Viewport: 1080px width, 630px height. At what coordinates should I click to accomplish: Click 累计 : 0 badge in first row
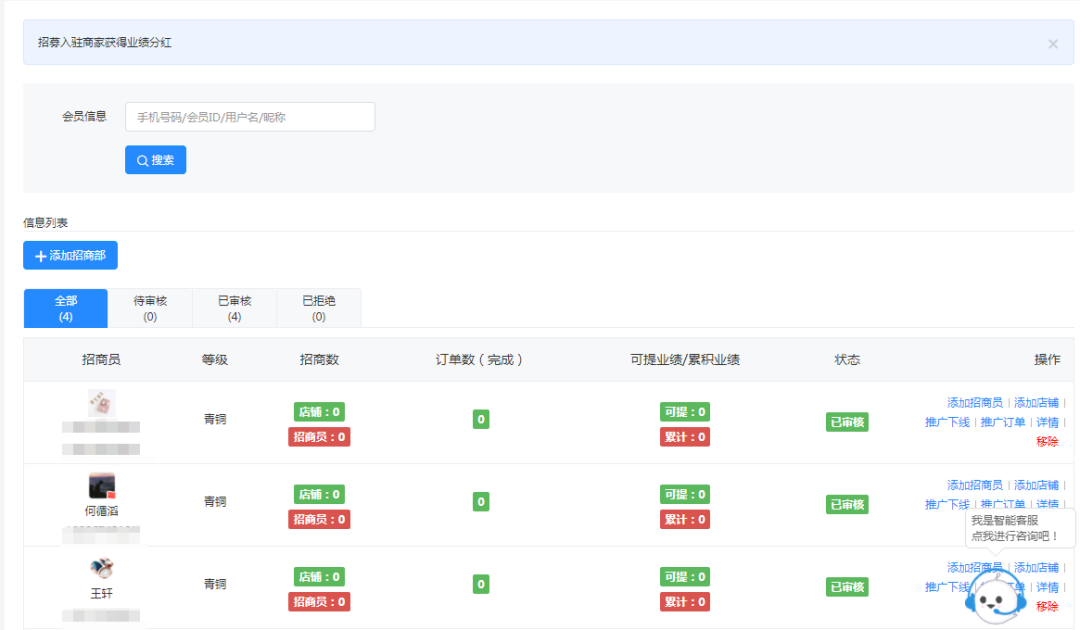click(685, 437)
